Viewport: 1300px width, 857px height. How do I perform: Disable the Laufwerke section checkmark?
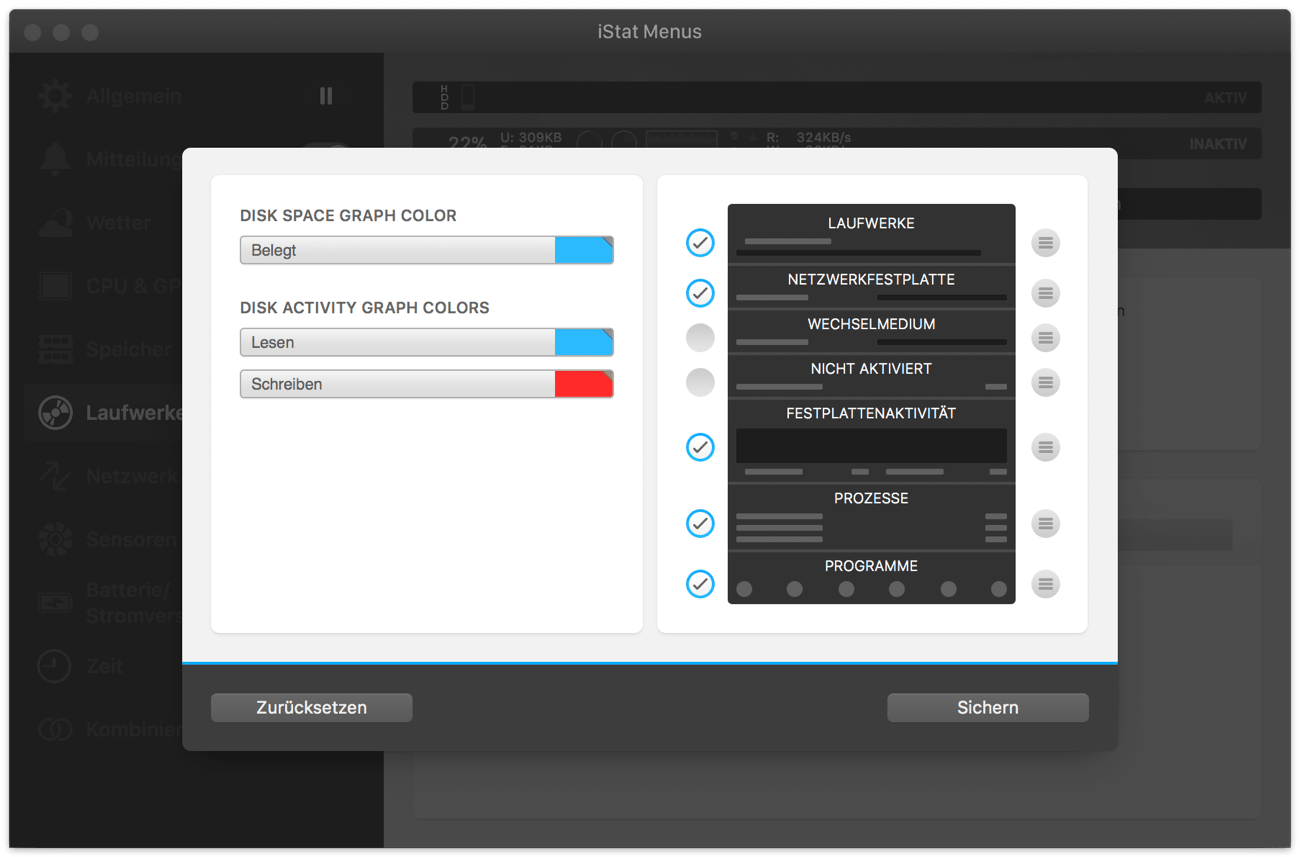(x=700, y=243)
